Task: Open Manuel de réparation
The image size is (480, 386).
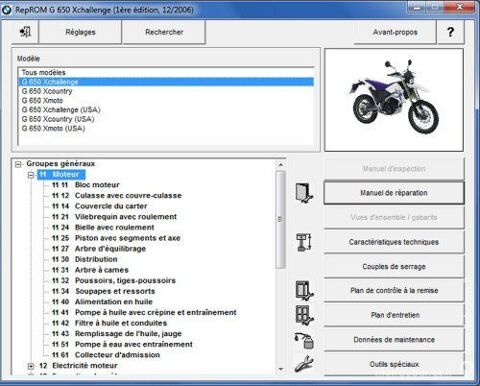Action: (x=394, y=193)
